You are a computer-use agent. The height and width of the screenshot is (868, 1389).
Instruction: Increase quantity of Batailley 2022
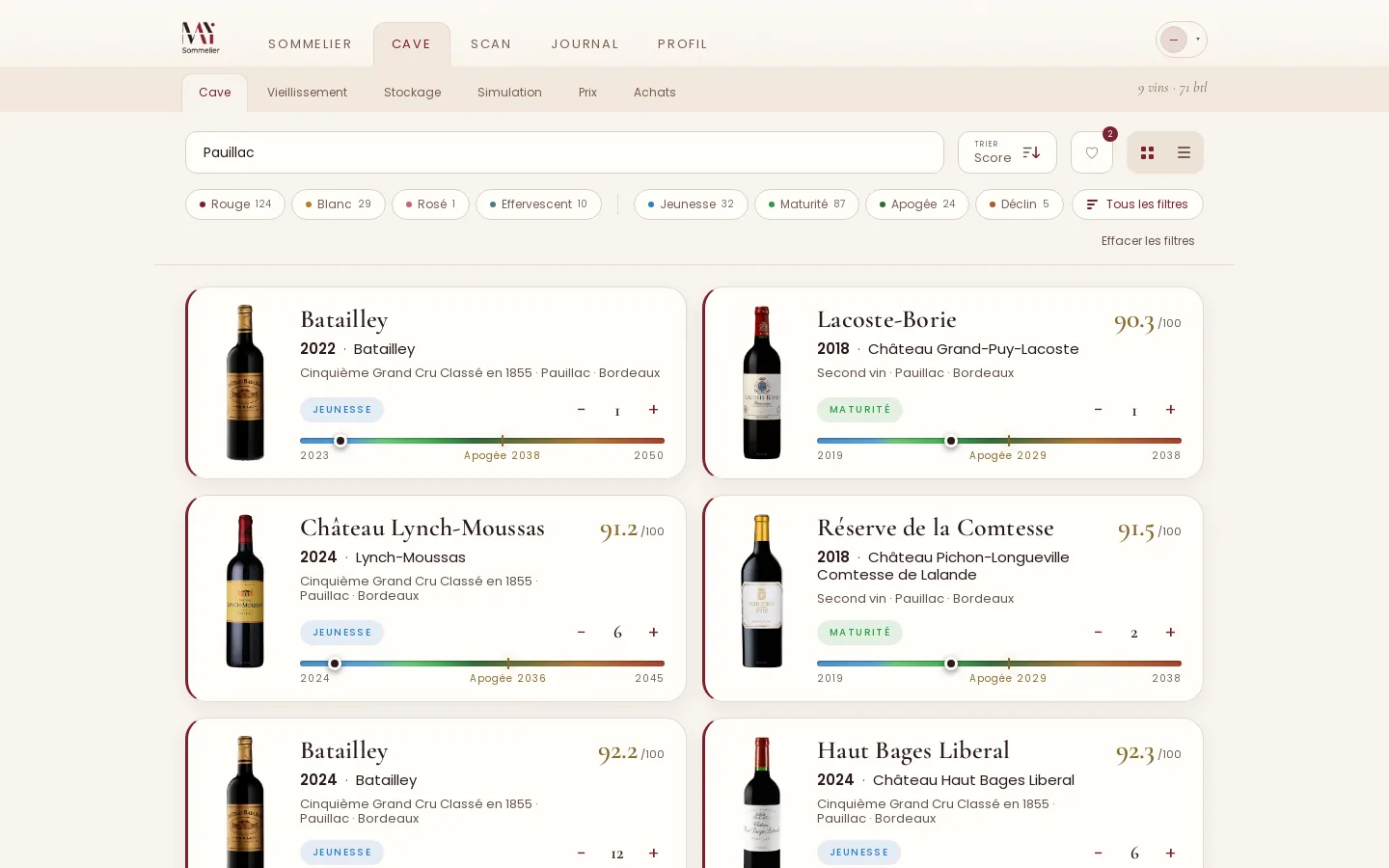click(653, 410)
